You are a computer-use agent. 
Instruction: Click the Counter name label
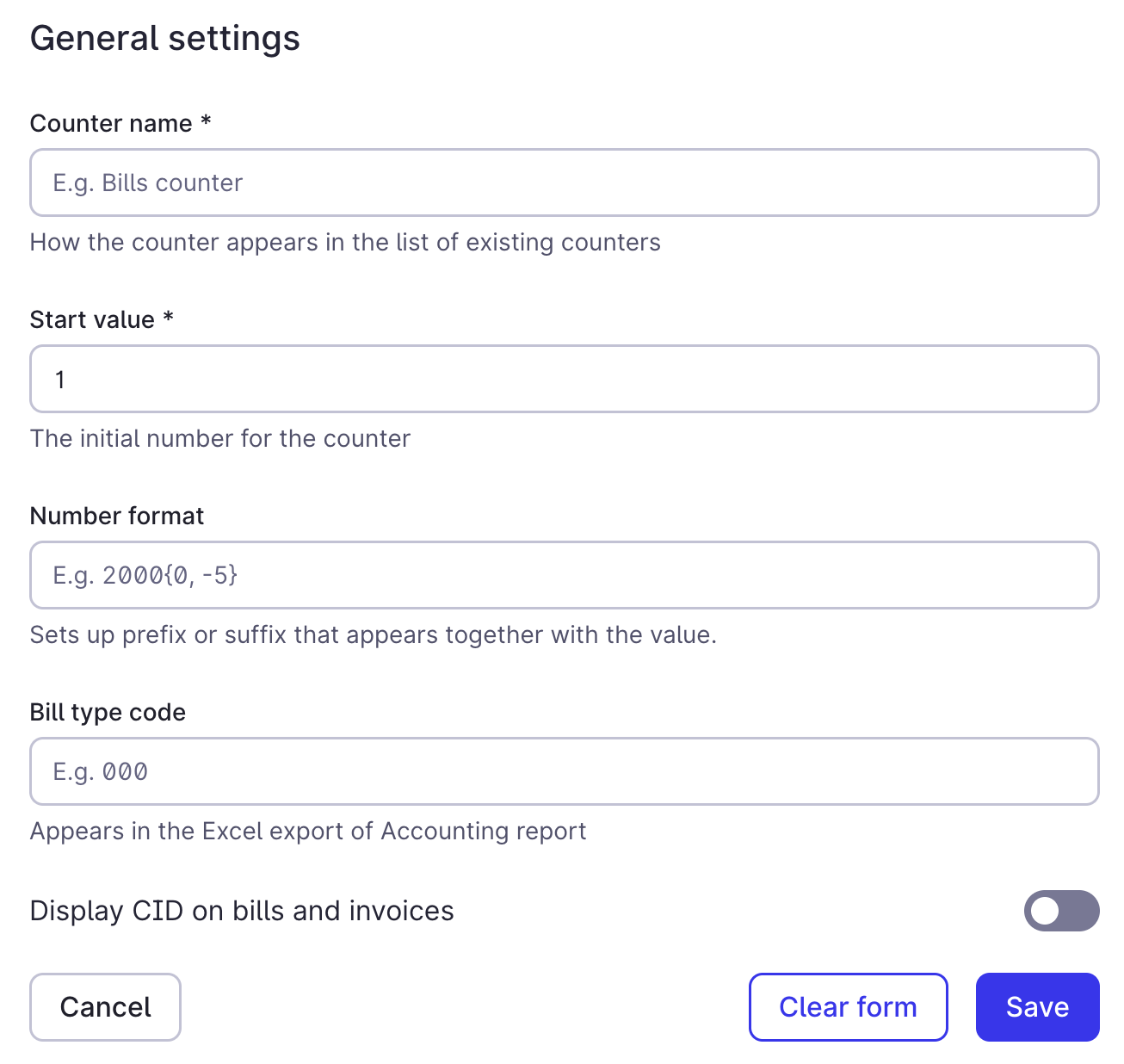(x=121, y=123)
